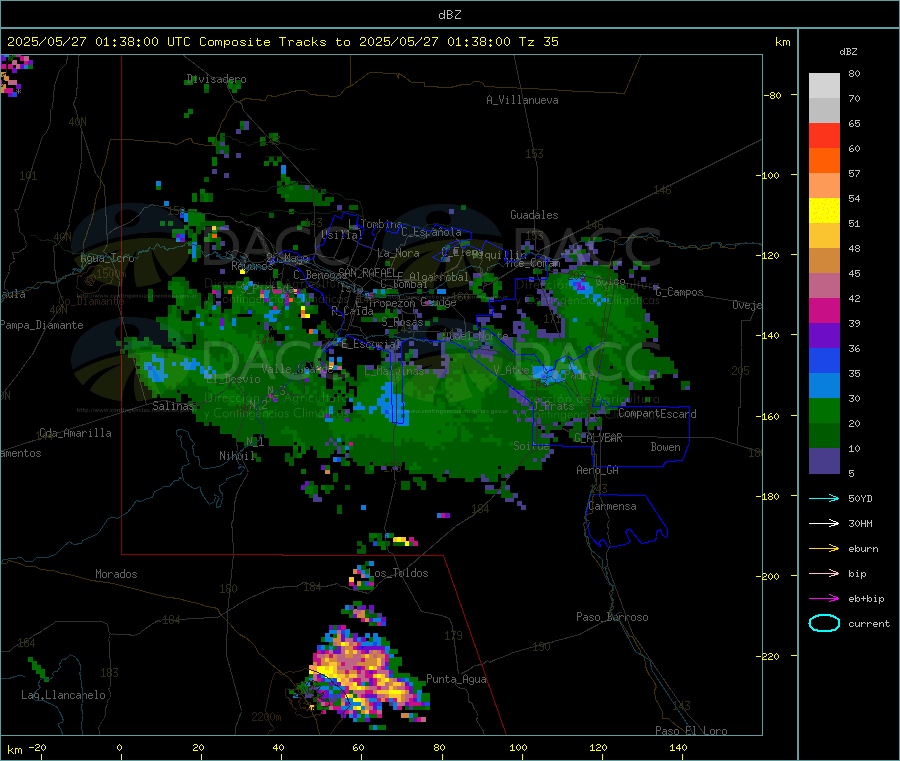Click the Morados map label
Viewport: 900px width, 761px height.
pos(116,574)
